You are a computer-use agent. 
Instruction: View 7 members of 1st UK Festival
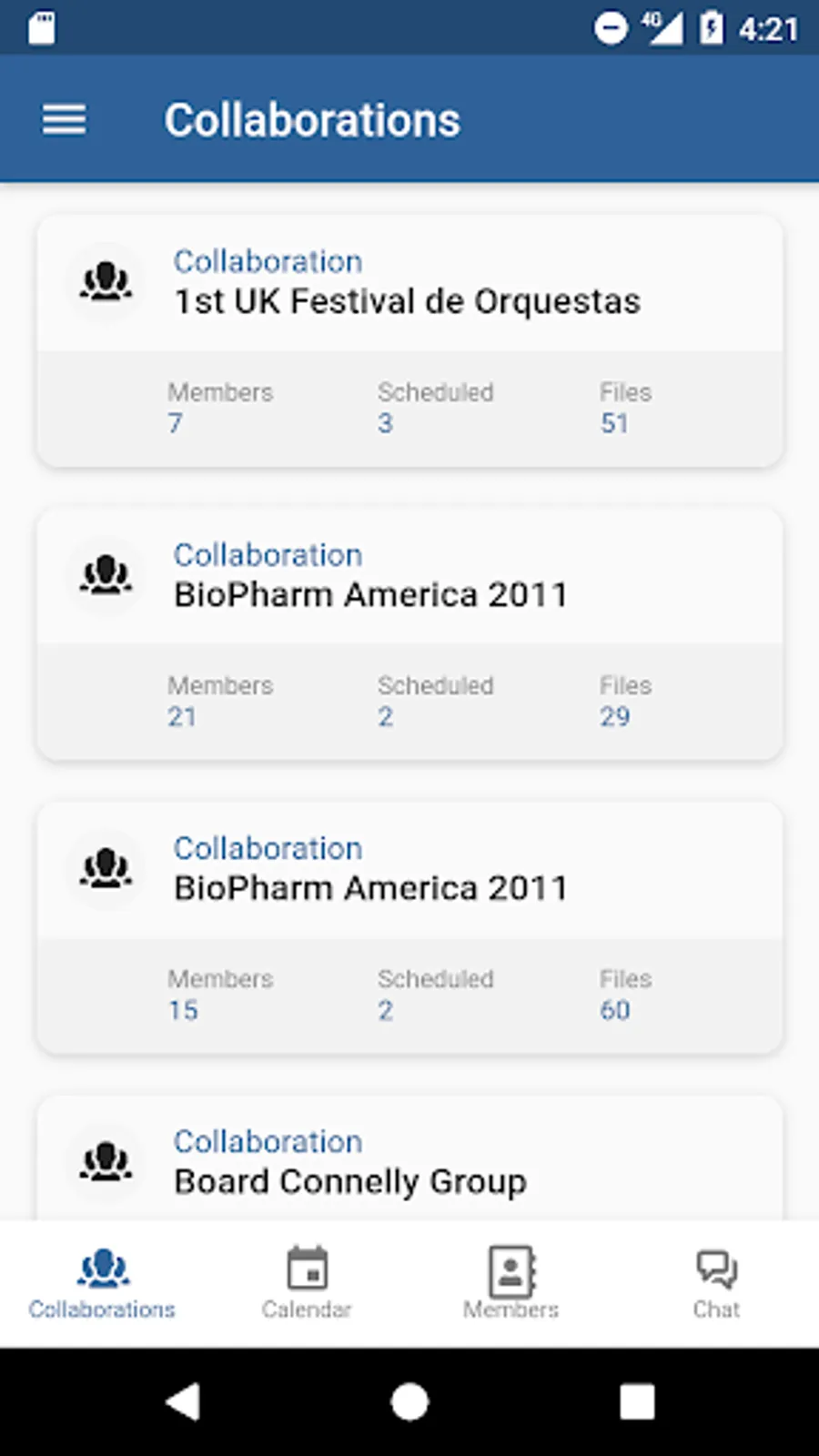coord(176,423)
